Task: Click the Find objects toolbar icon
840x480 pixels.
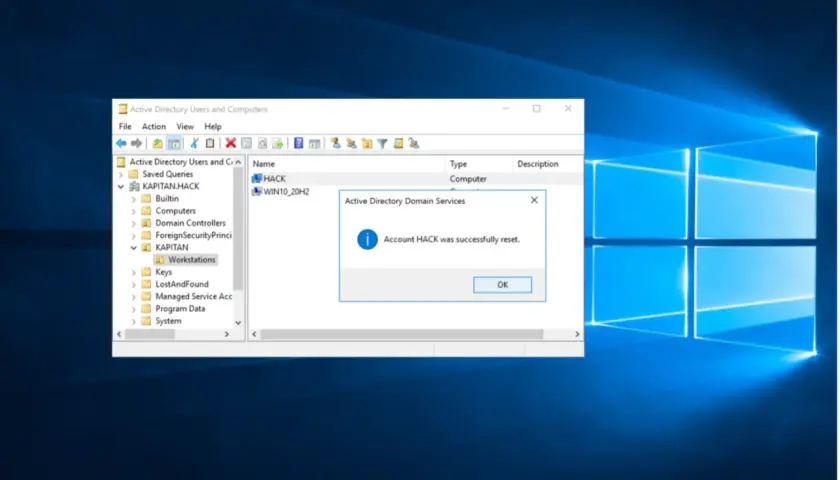Action: [398, 143]
